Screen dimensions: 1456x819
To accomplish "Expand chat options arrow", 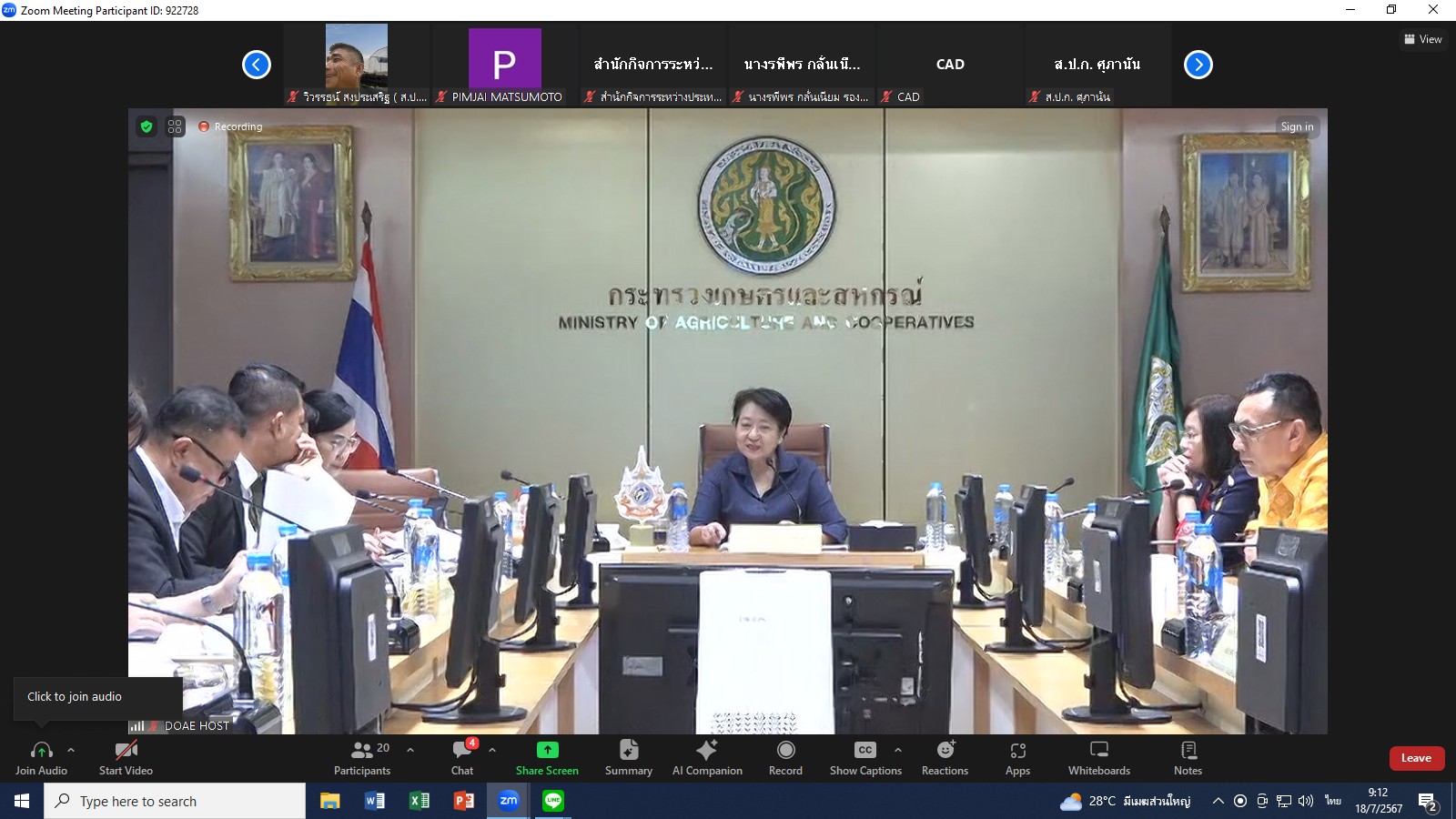I will [x=492, y=751].
